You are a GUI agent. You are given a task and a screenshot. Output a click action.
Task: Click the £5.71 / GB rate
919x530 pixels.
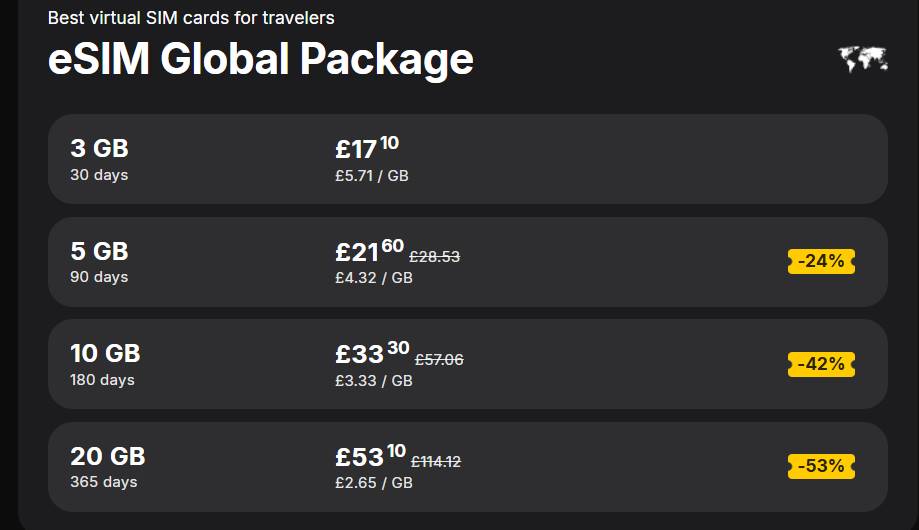[372, 176]
